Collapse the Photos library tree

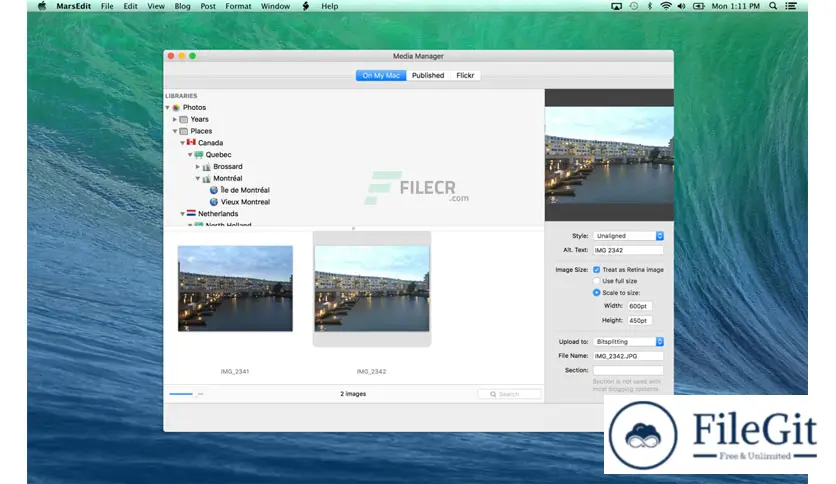pos(167,108)
